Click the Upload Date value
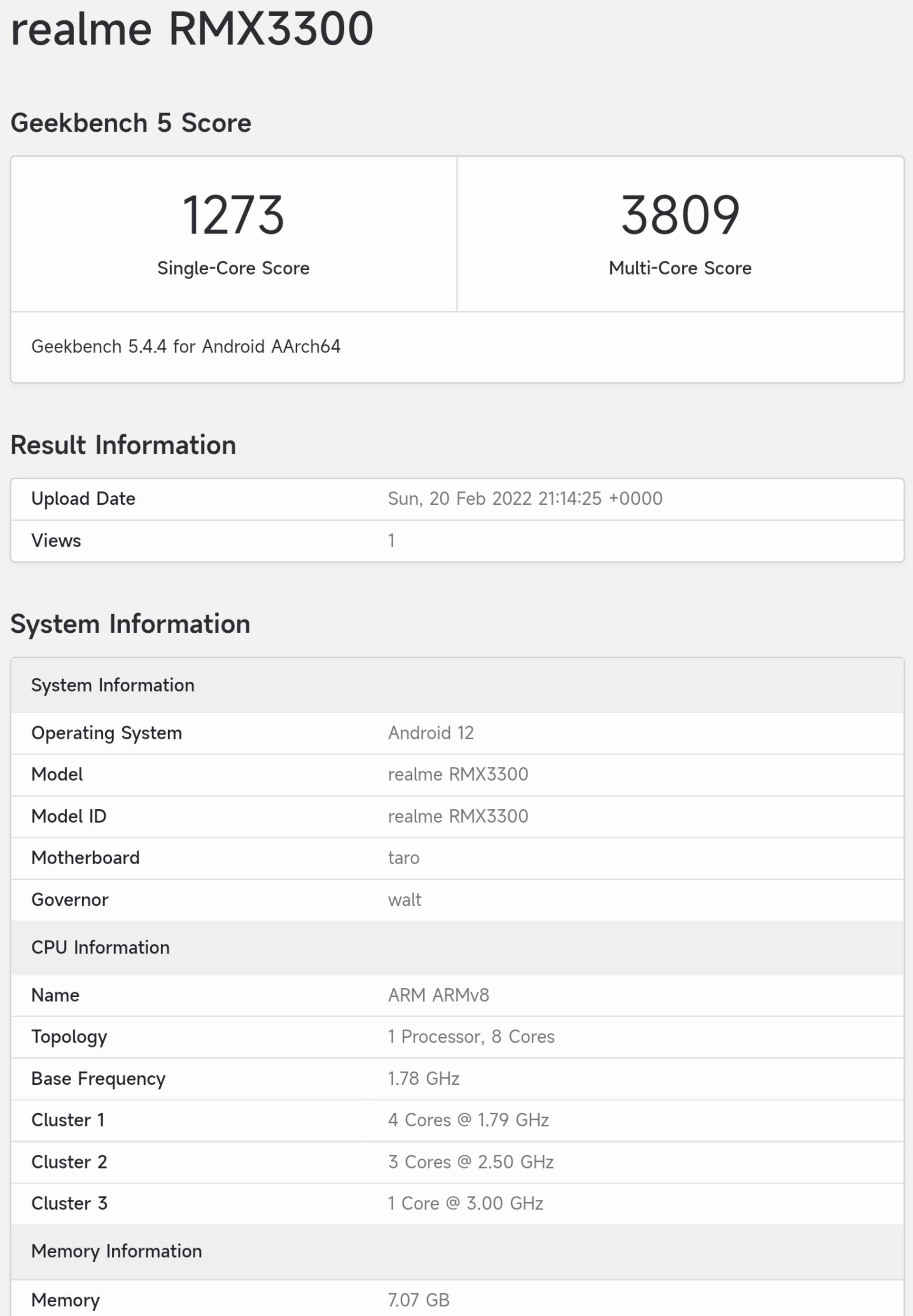 (x=524, y=499)
